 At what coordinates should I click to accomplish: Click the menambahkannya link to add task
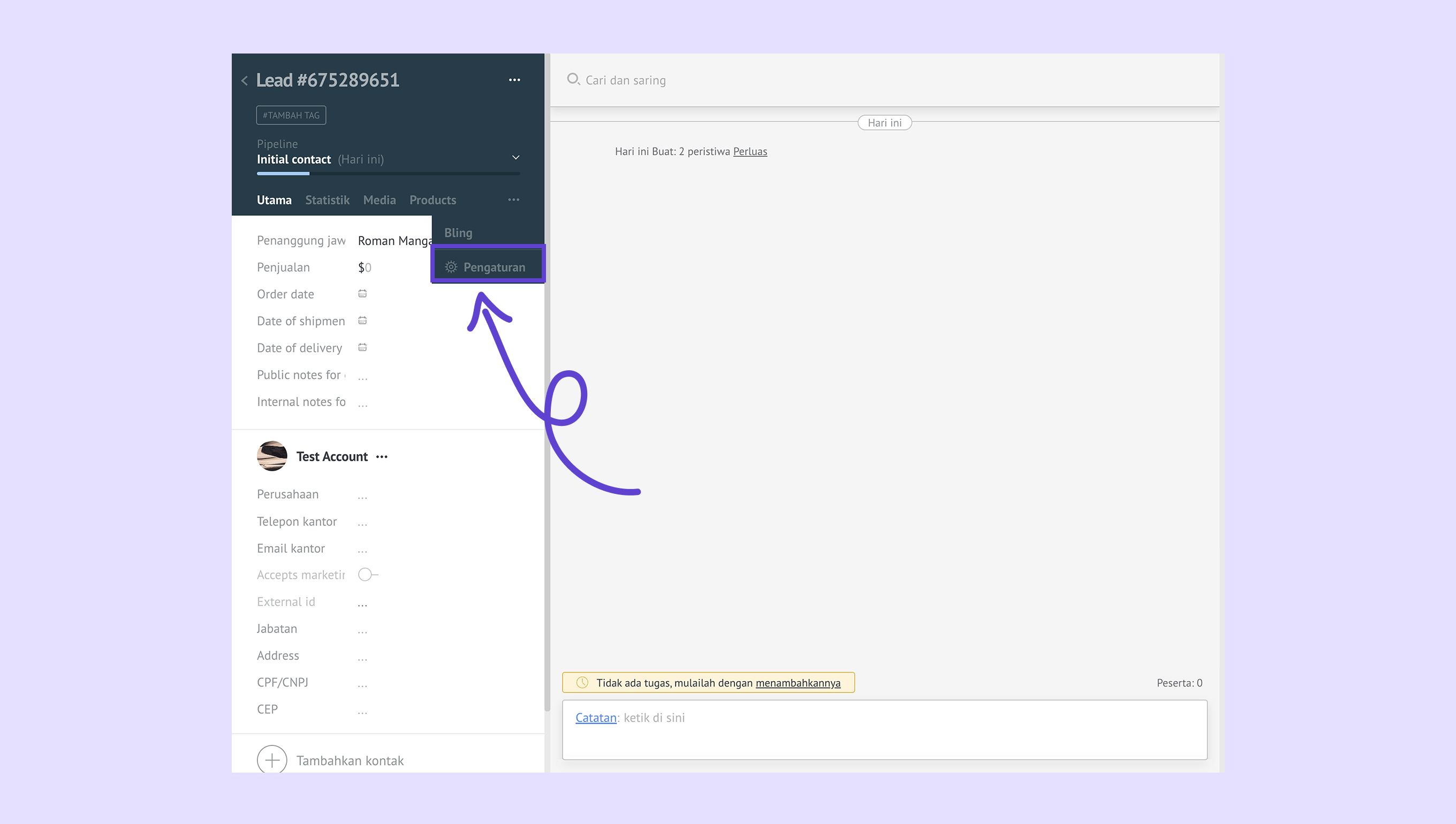pos(798,683)
